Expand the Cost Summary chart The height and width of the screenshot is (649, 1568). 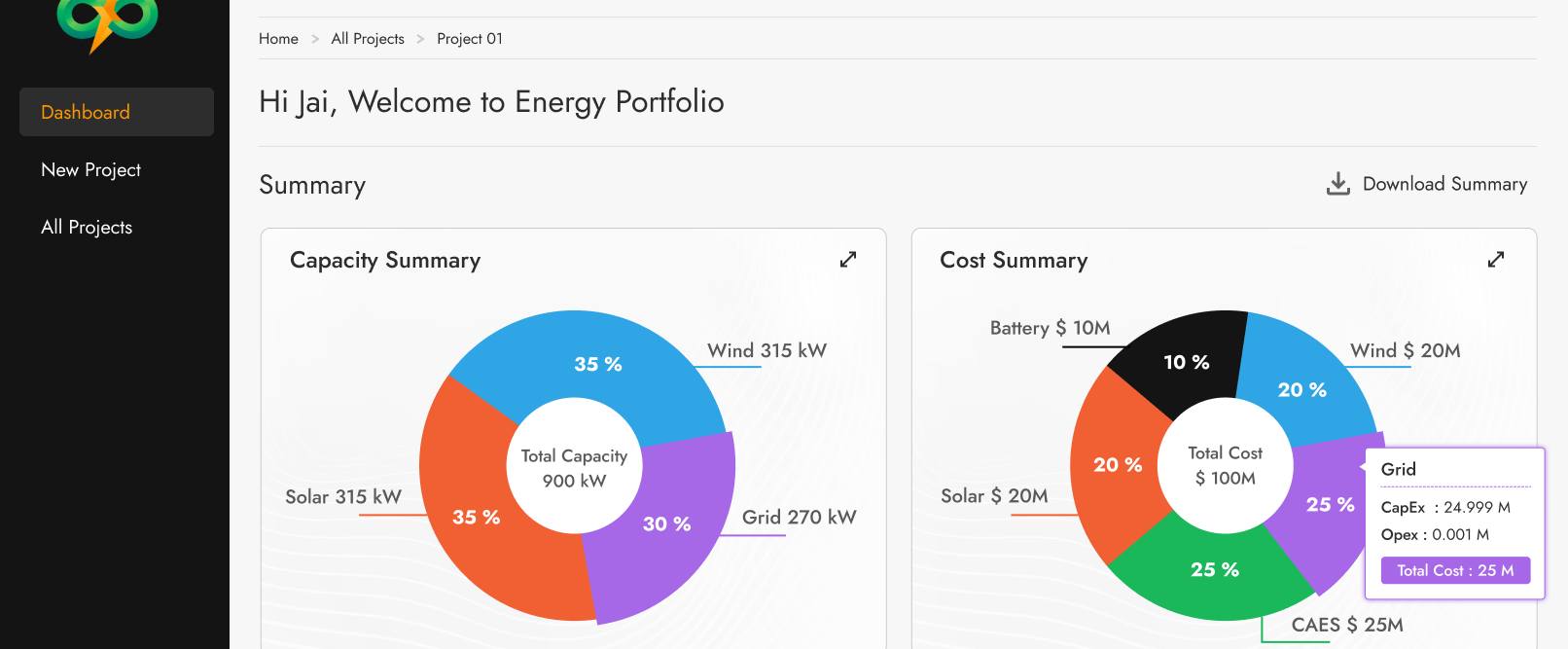tap(1496, 260)
